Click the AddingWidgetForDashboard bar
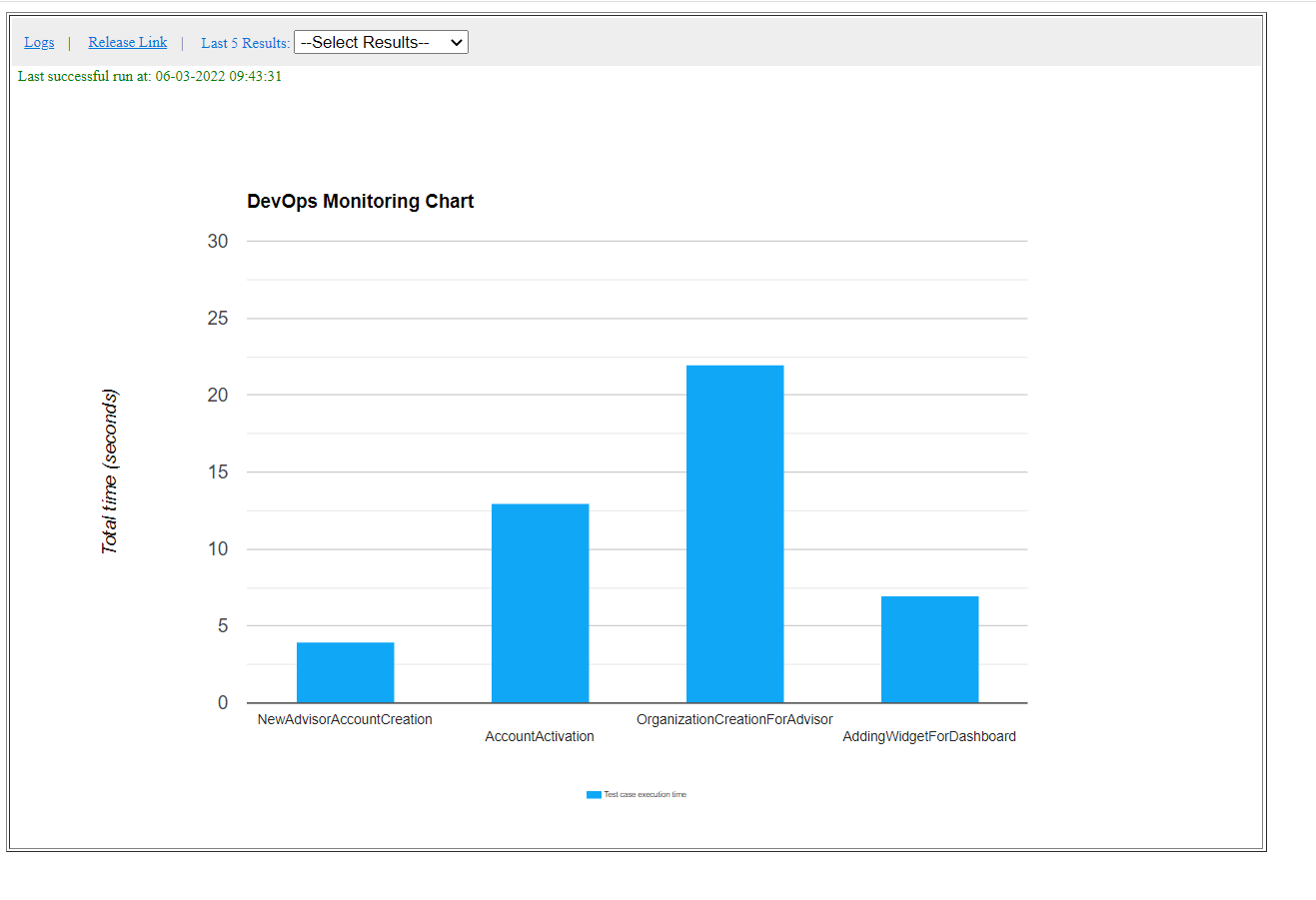The height and width of the screenshot is (900, 1316). [930, 649]
